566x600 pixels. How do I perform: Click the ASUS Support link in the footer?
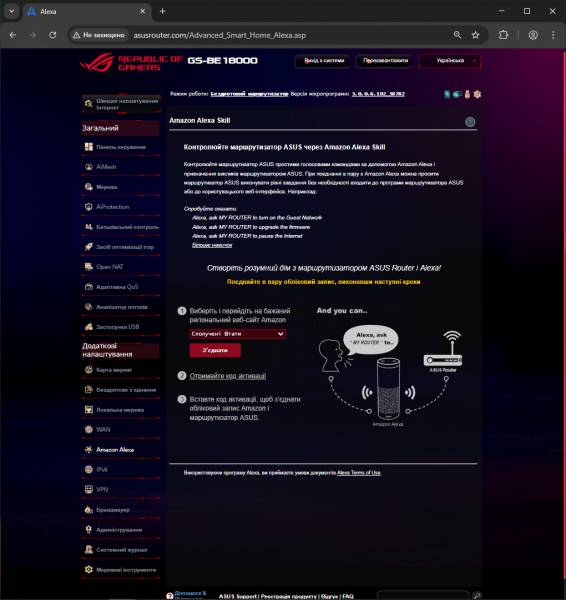[238, 596]
